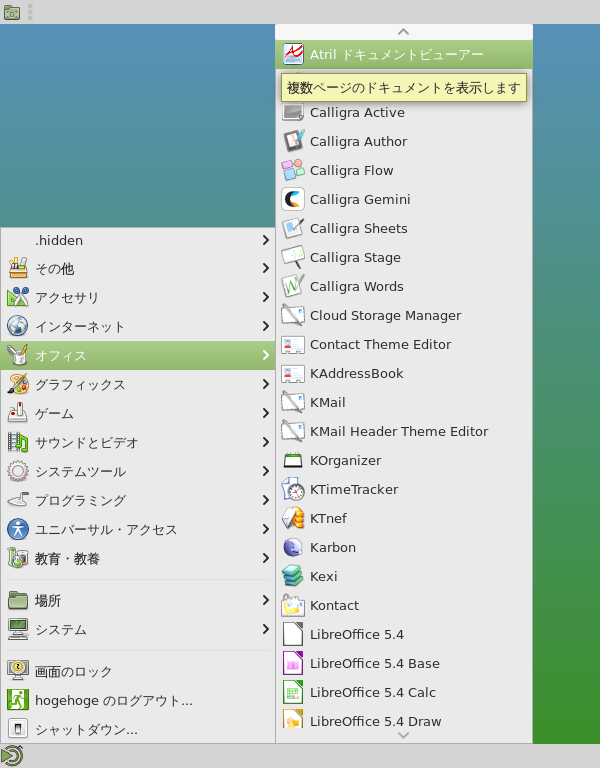Viewport: 600px width, 768px height.
Task: Click the 'Cloud Storage Manager' label text
Action: (x=385, y=315)
